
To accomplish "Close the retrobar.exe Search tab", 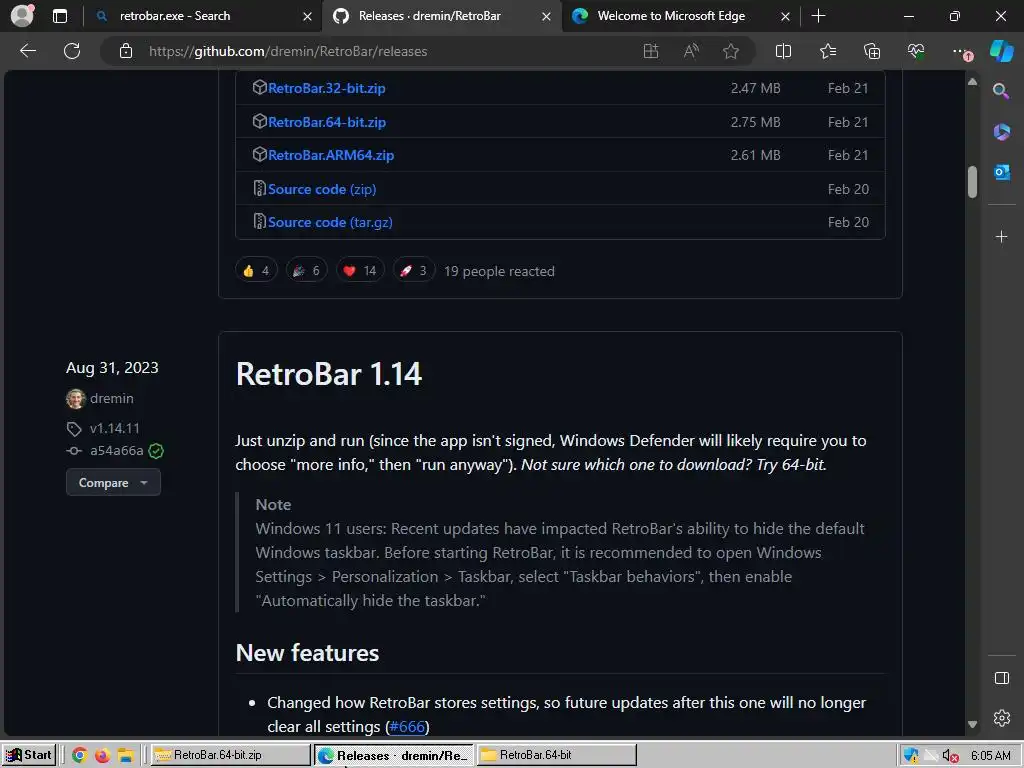I will pyautogui.click(x=307, y=16).
